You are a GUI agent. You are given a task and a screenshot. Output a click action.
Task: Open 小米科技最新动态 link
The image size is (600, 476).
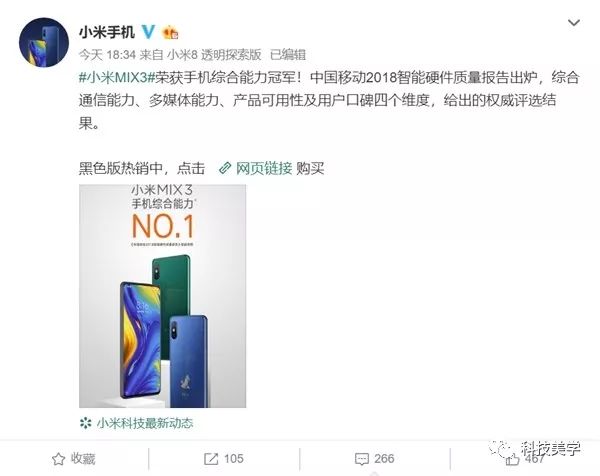click(145, 423)
